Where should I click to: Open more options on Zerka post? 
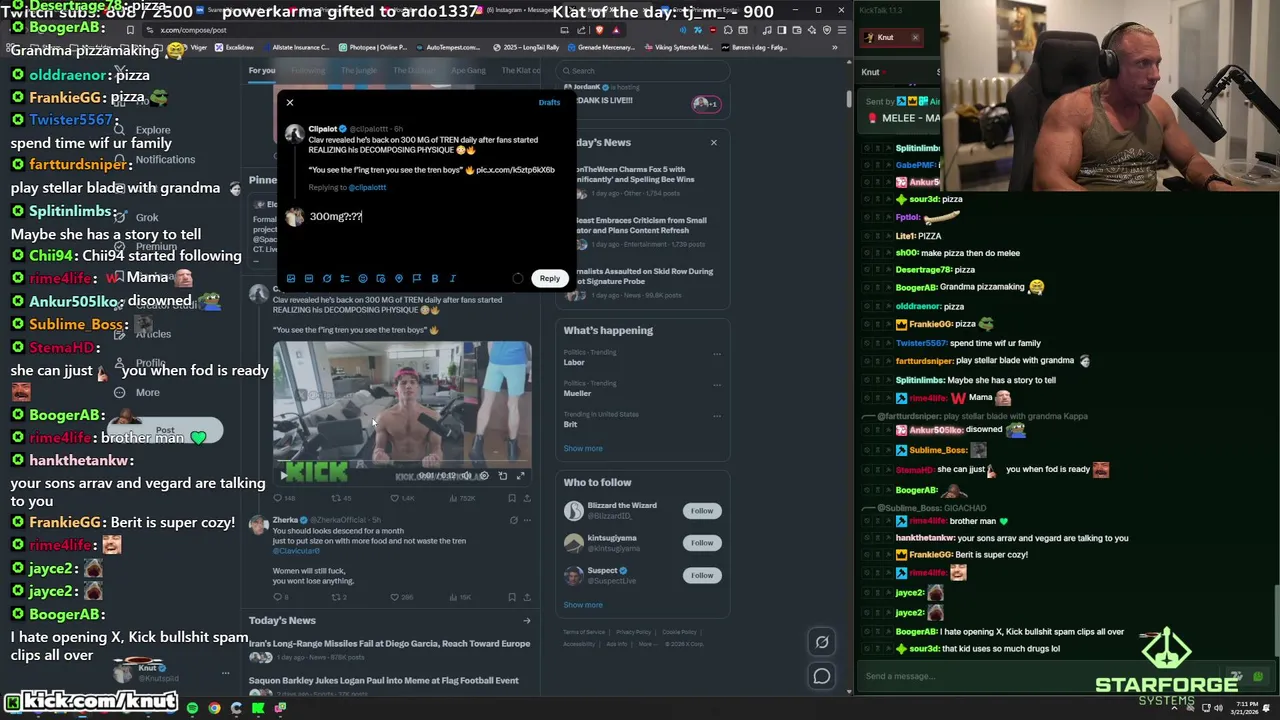[528, 520]
